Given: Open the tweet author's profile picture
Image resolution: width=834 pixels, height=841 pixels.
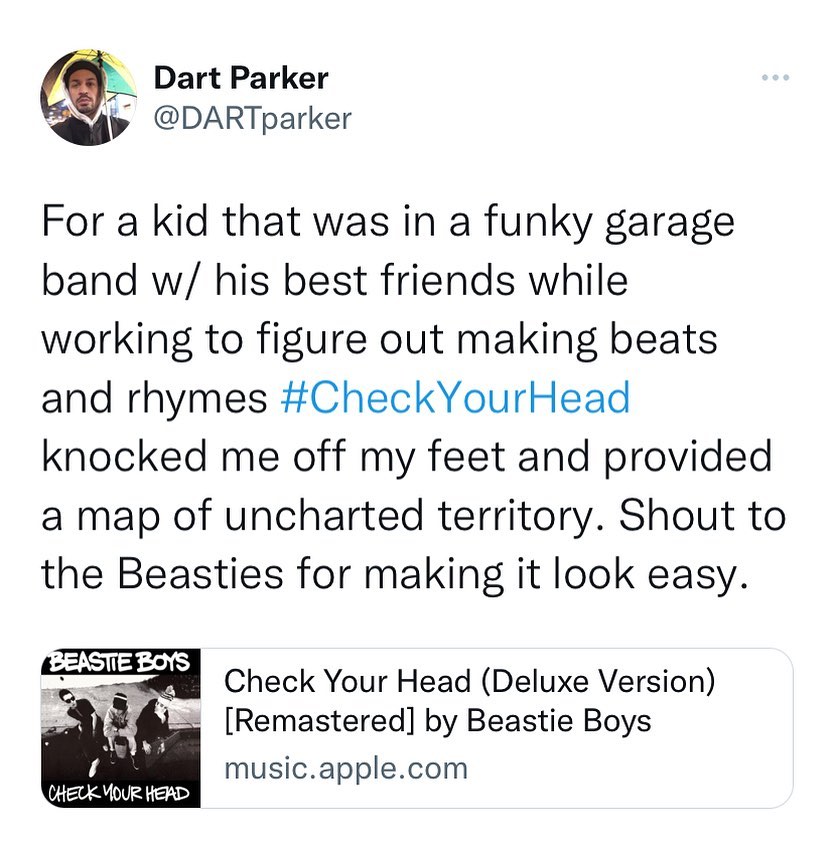Looking at the screenshot, I should point(88,98).
